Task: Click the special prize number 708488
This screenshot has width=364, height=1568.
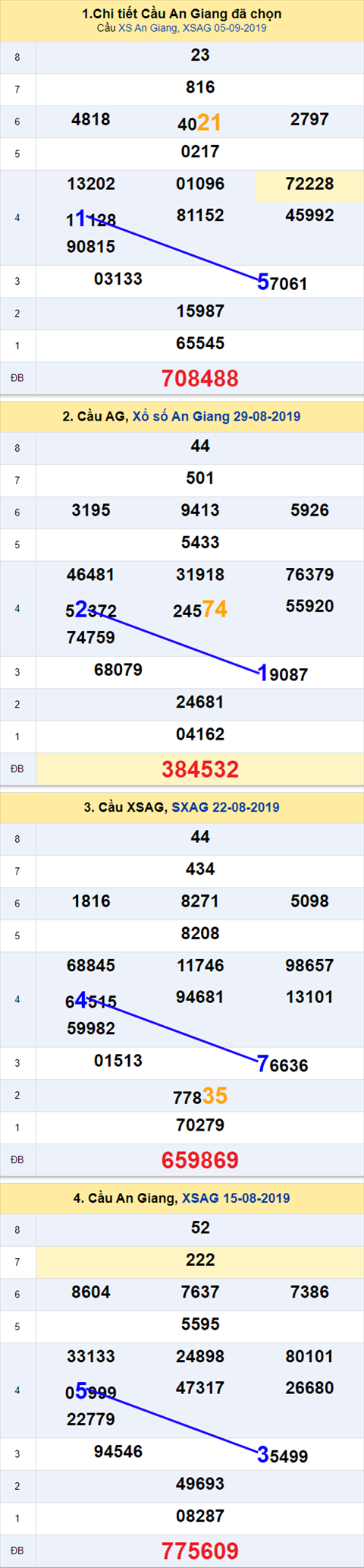Action: (200, 378)
